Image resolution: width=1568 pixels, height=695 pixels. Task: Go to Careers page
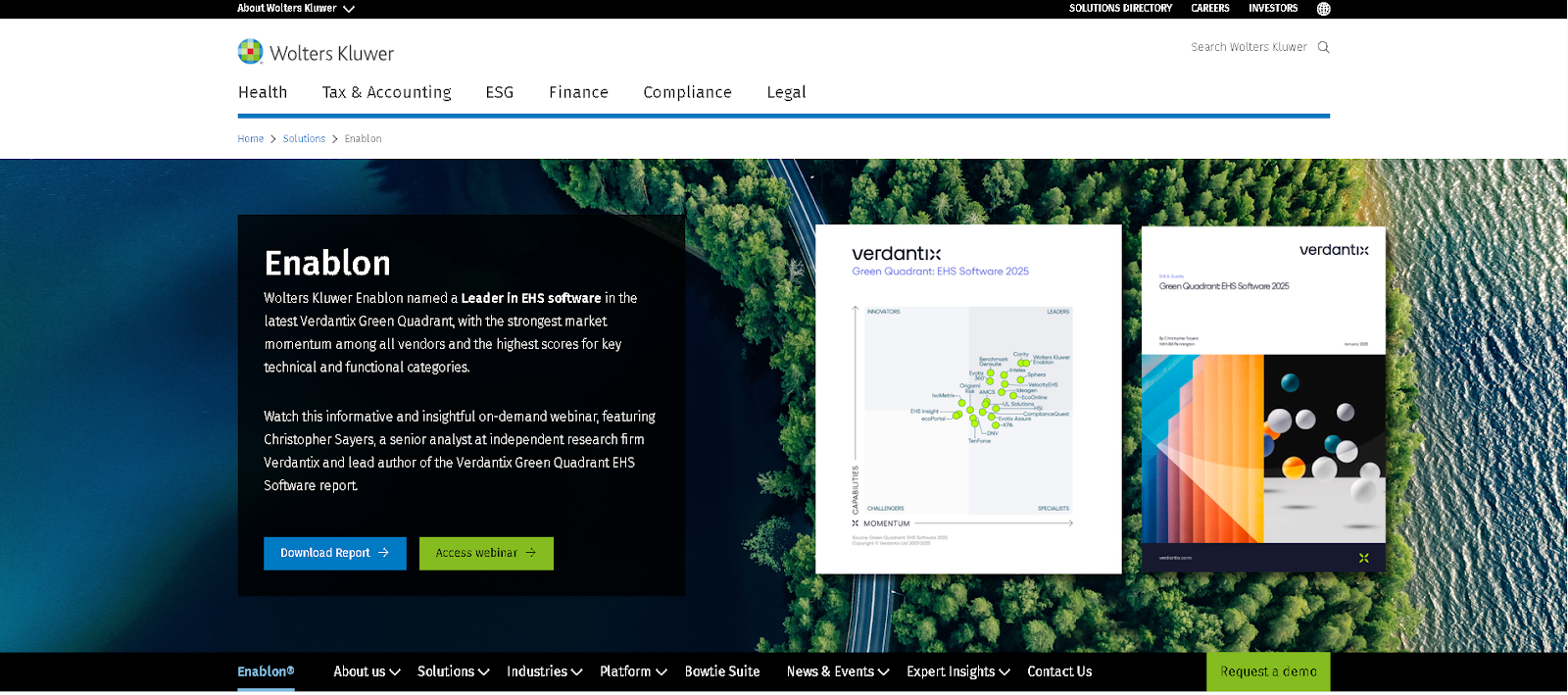(x=1210, y=8)
